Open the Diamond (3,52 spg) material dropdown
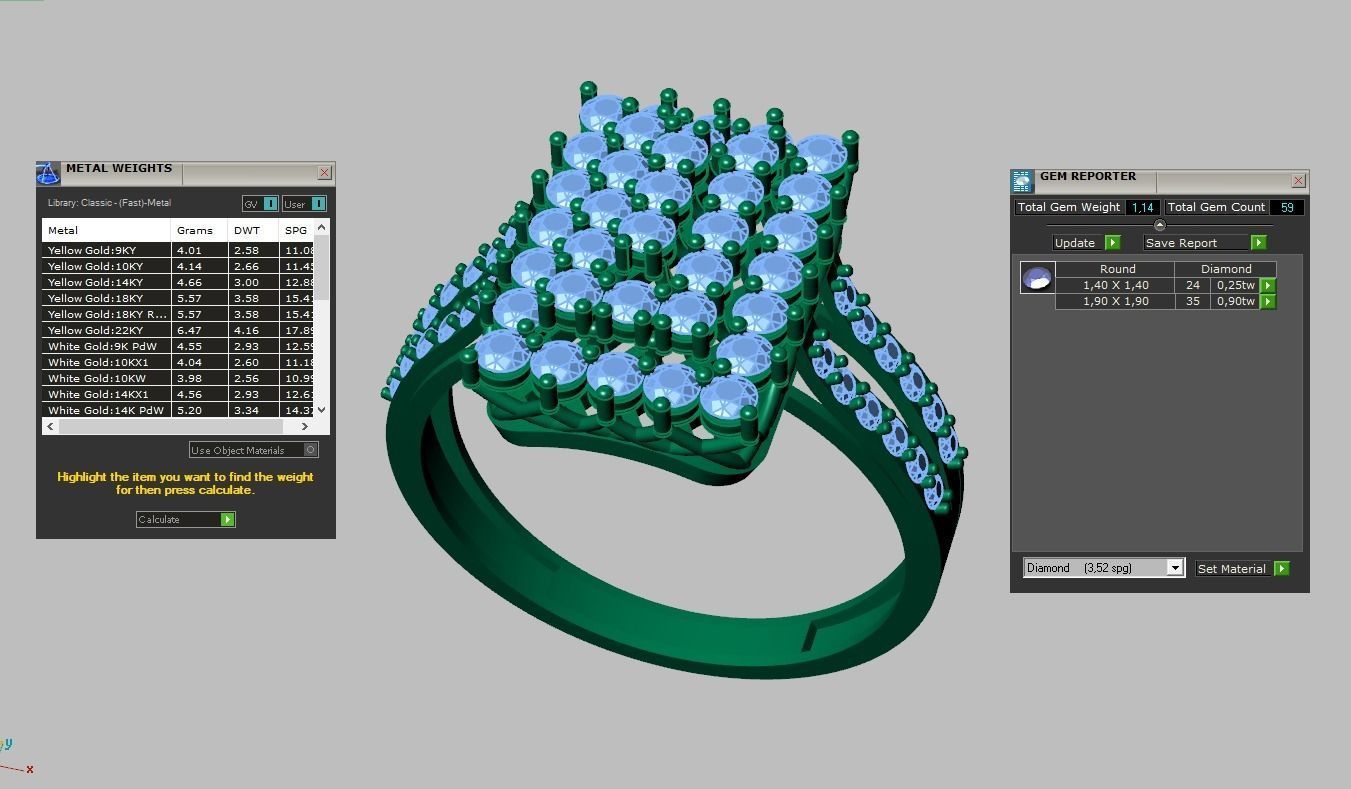The height and width of the screenshot is (789, 1351). click(1104, 568)
